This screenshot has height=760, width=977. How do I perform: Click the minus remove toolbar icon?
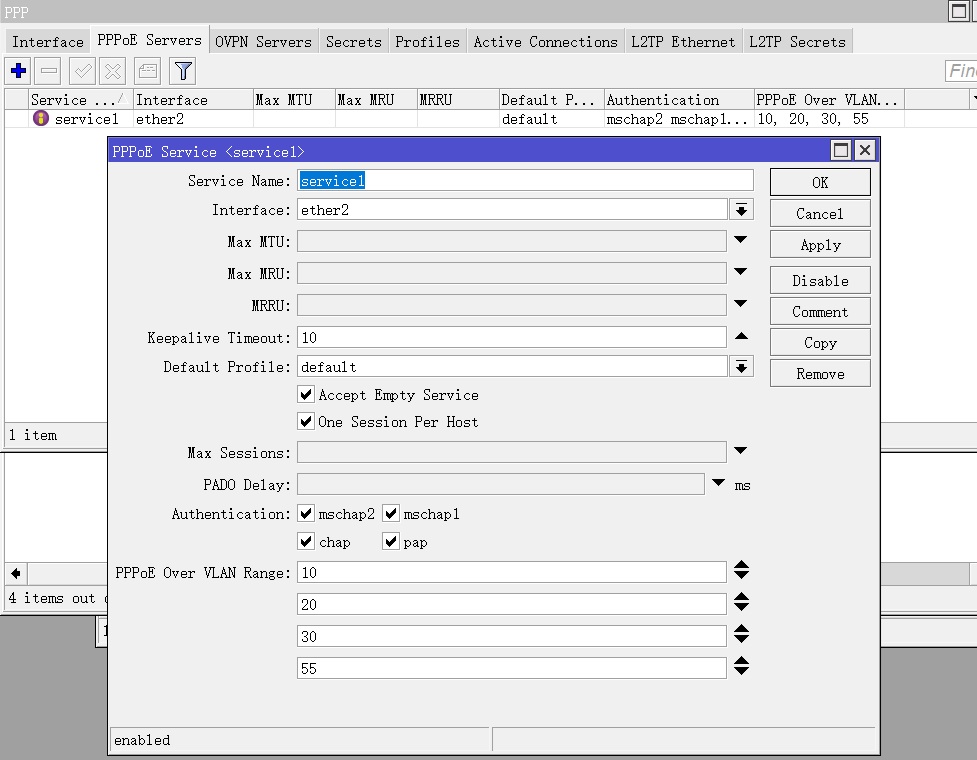50,71
